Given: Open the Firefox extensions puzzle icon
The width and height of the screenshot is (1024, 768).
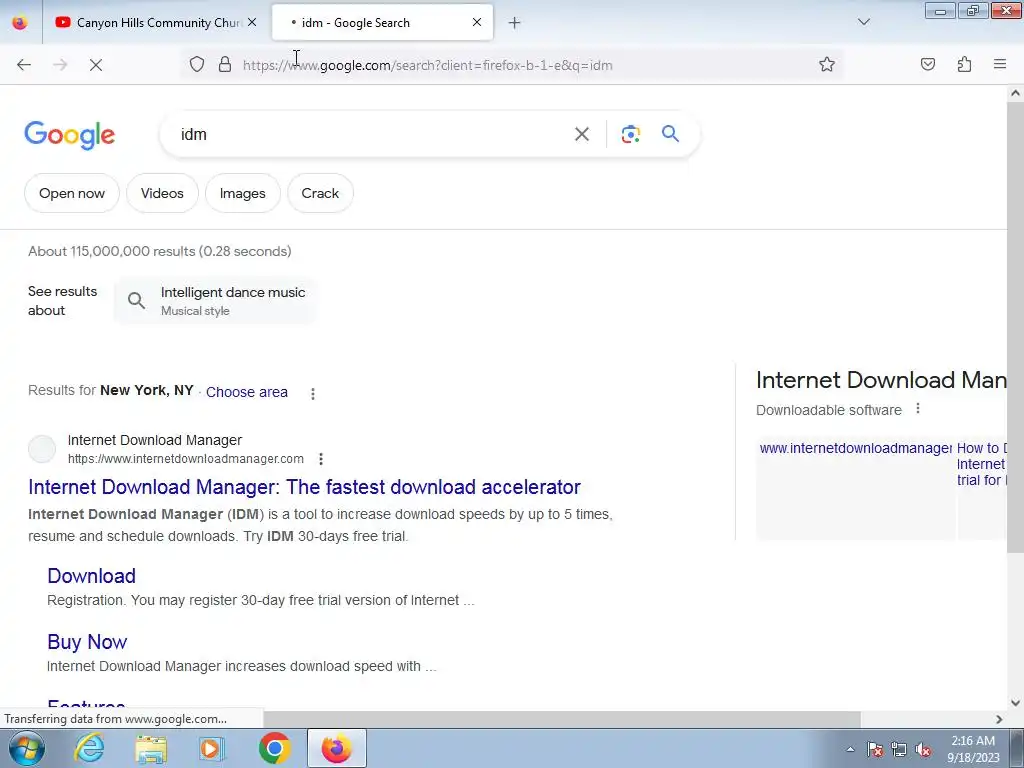Looking at the screenshot, I should (964, 64).
